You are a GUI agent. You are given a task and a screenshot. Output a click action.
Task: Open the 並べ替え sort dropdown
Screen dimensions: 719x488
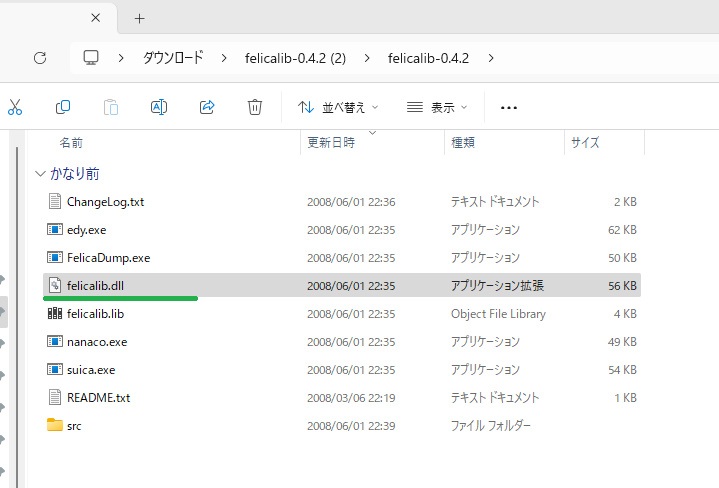point(339,108)
